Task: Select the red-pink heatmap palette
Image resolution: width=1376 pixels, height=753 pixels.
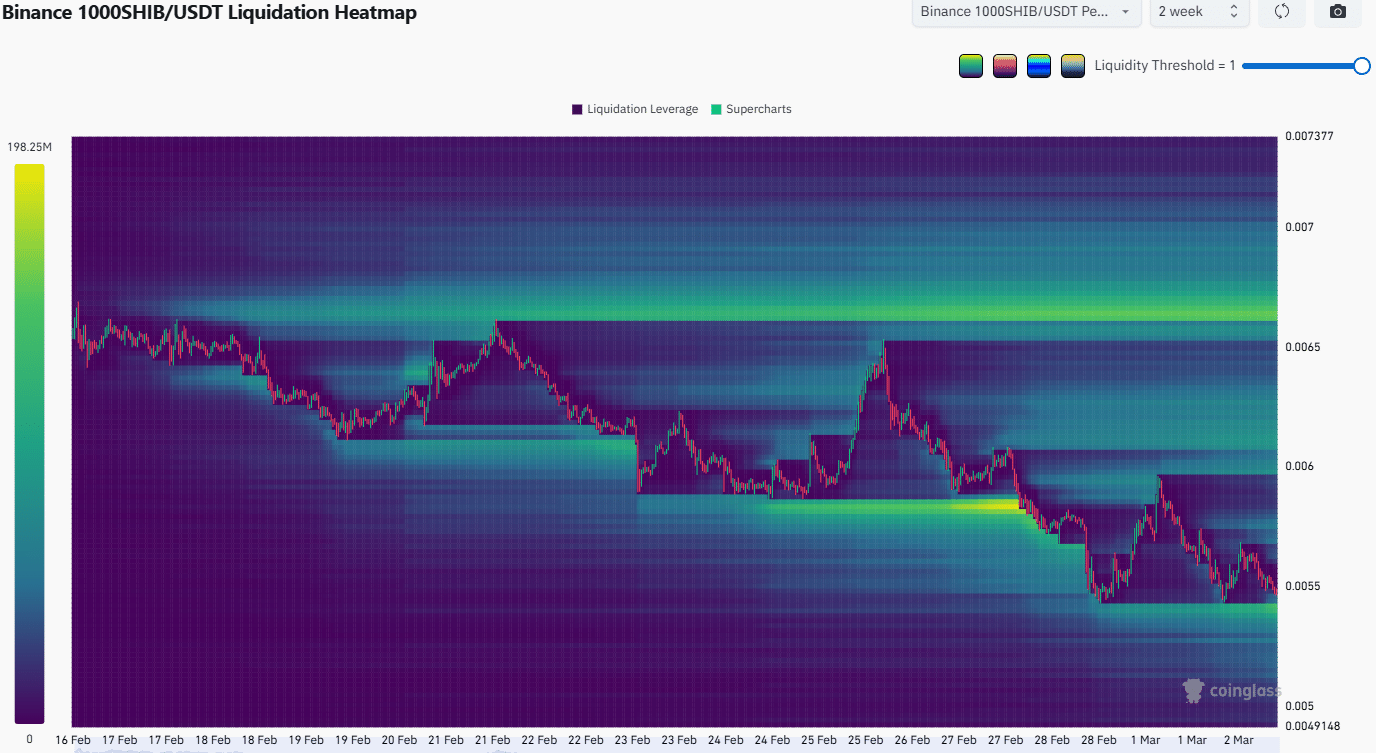Action: click(x=1004, y=65)
